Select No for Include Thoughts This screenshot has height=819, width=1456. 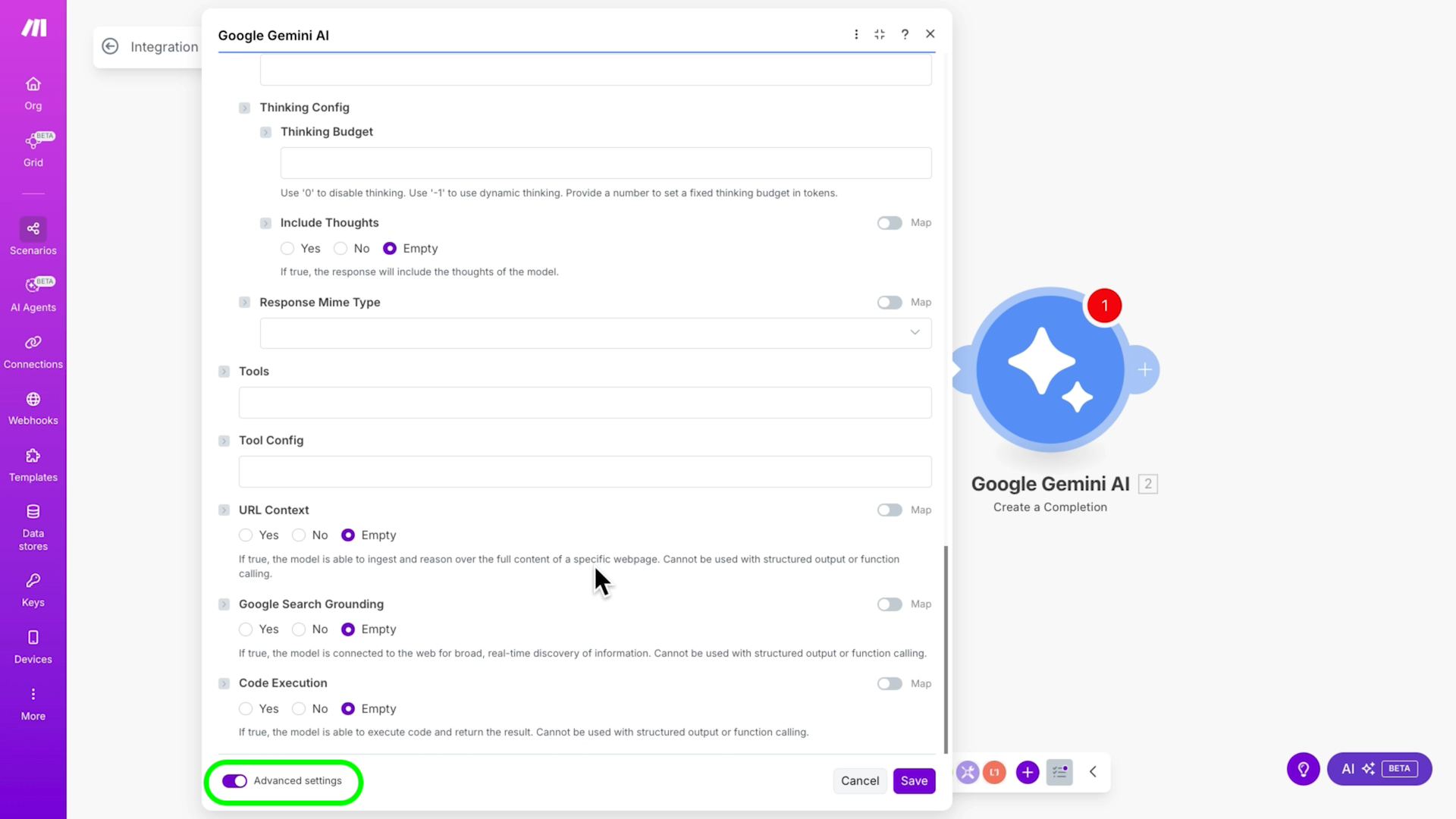[340, 249]
